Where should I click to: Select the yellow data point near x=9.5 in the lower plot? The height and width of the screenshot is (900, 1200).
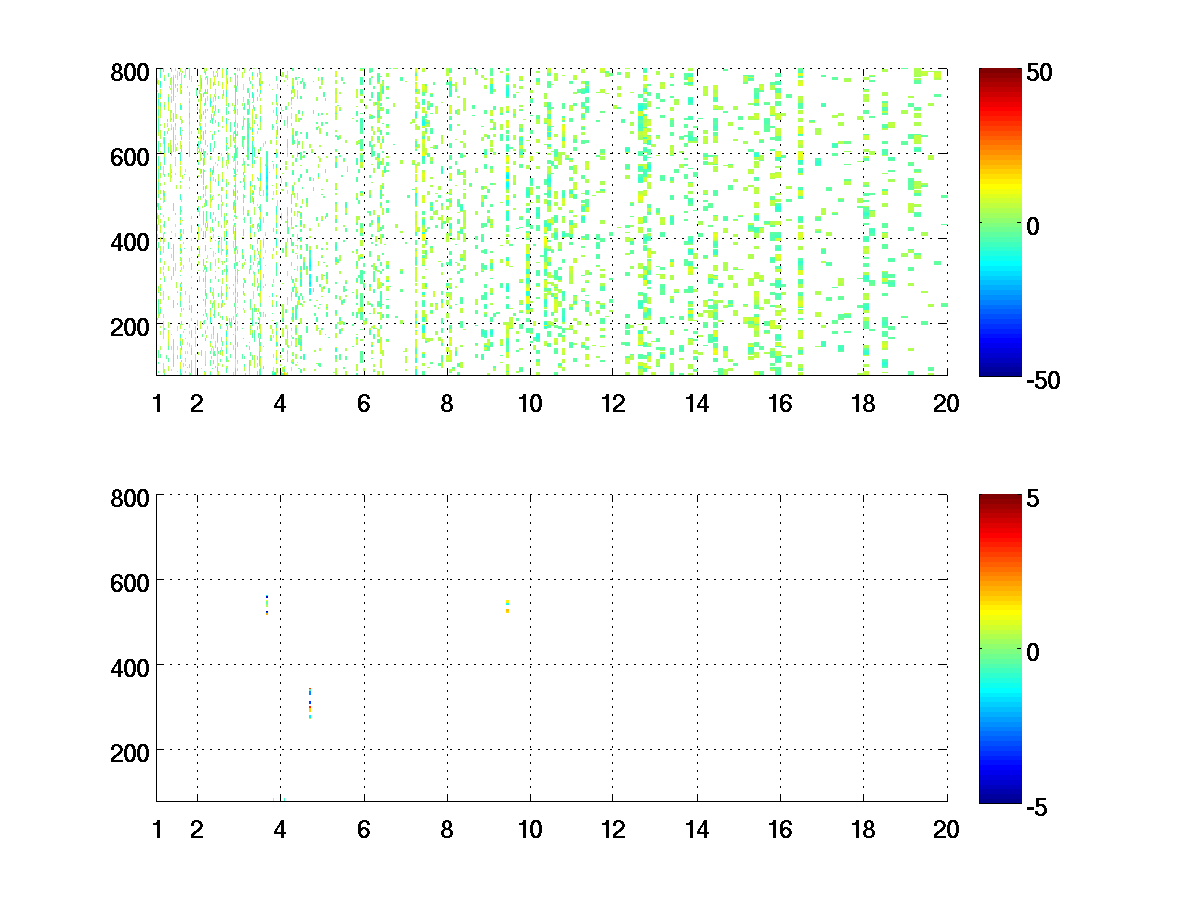click(x=508, y=606)
